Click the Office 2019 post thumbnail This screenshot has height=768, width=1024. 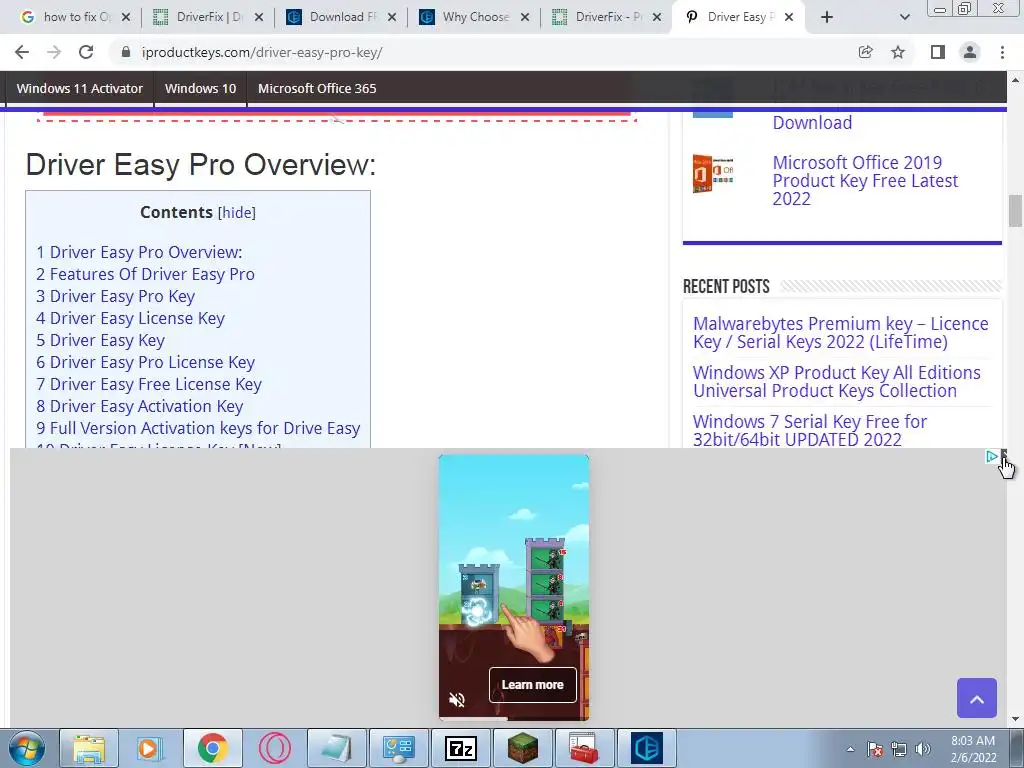tap(712, 174)
